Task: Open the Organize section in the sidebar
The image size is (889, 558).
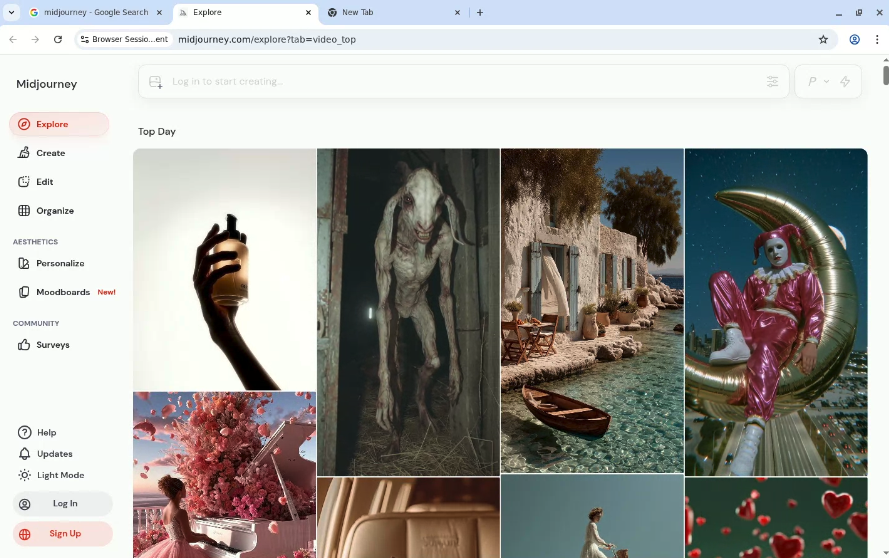Action: [x=55, y=211]
